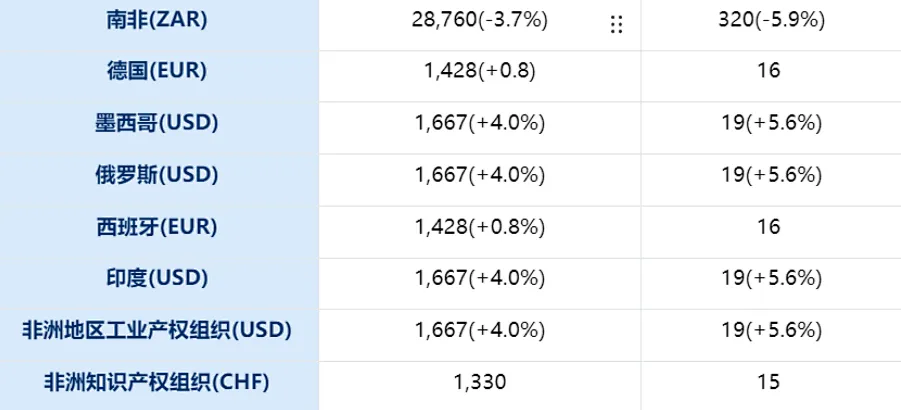Select the 南非(ZAR) row header cell

coord(160,19)
